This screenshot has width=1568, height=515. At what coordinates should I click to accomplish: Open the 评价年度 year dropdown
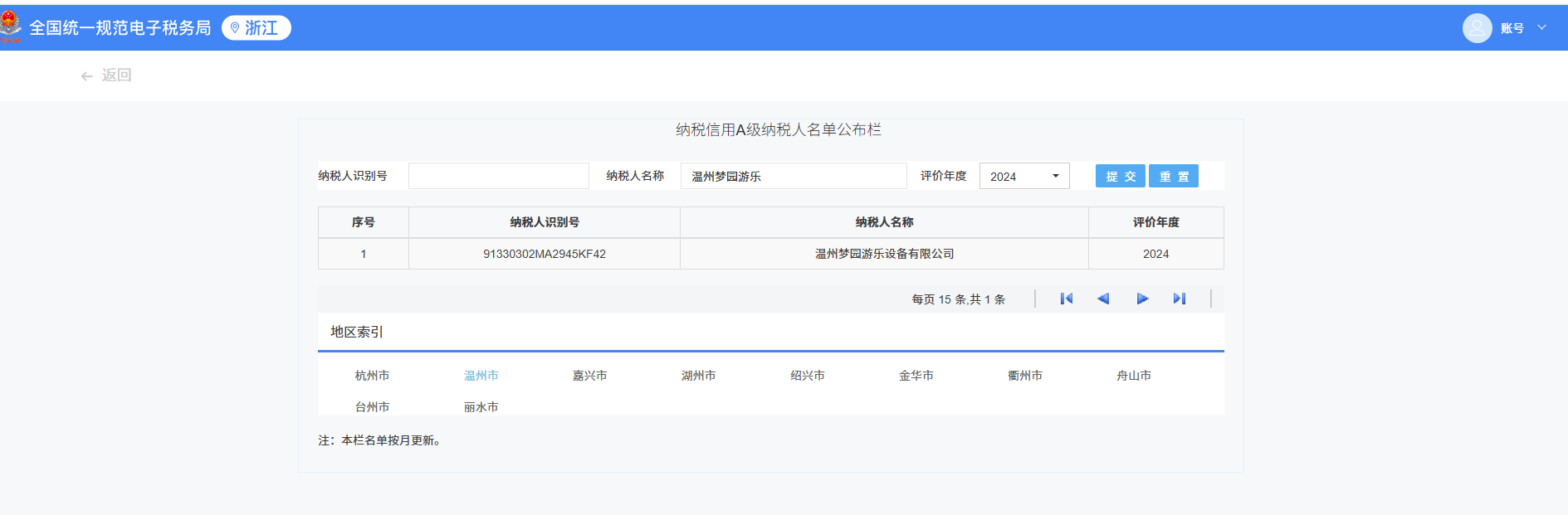click(1024, 176)
